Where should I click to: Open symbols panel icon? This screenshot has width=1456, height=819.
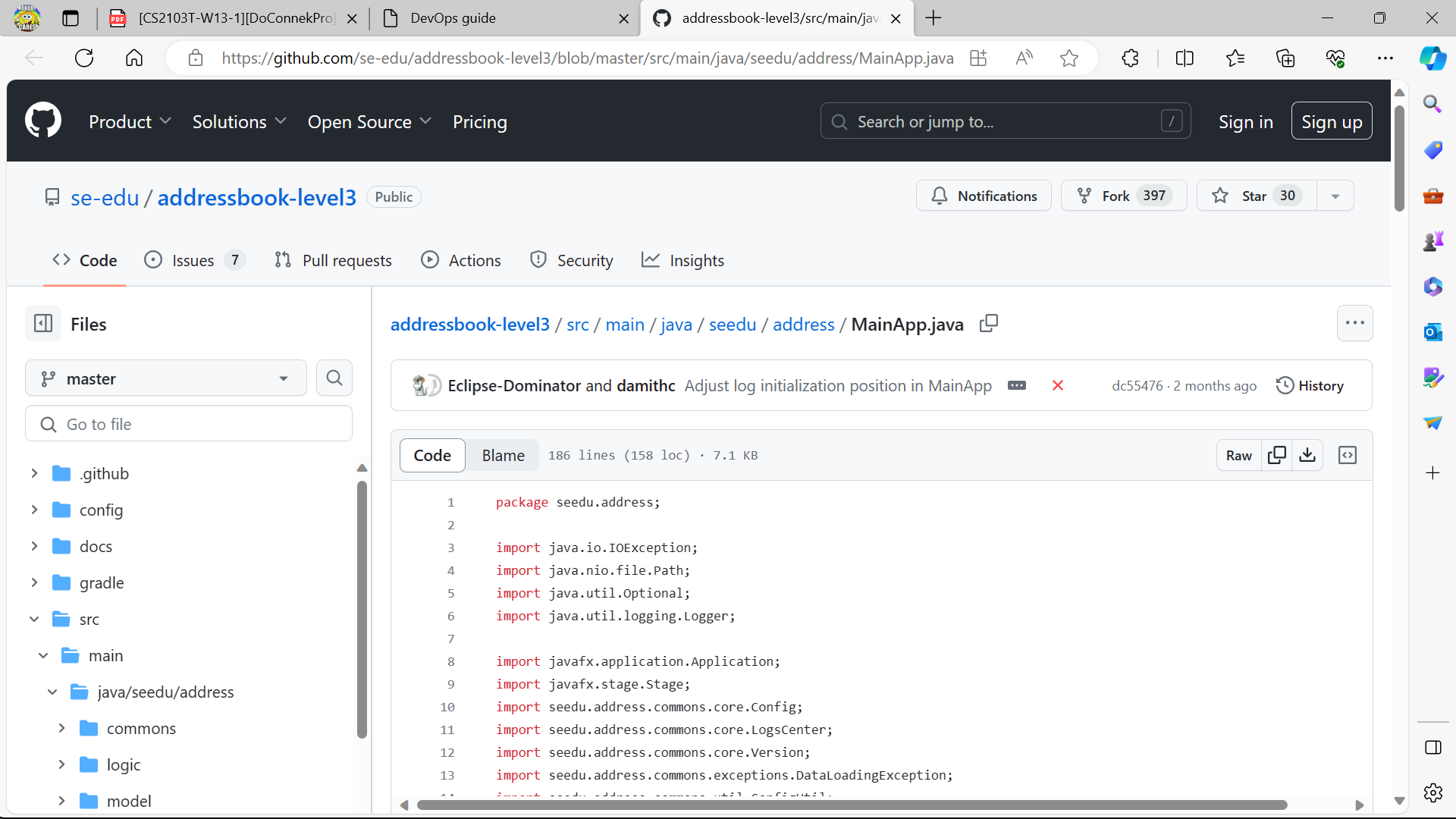coord(1348,455)
